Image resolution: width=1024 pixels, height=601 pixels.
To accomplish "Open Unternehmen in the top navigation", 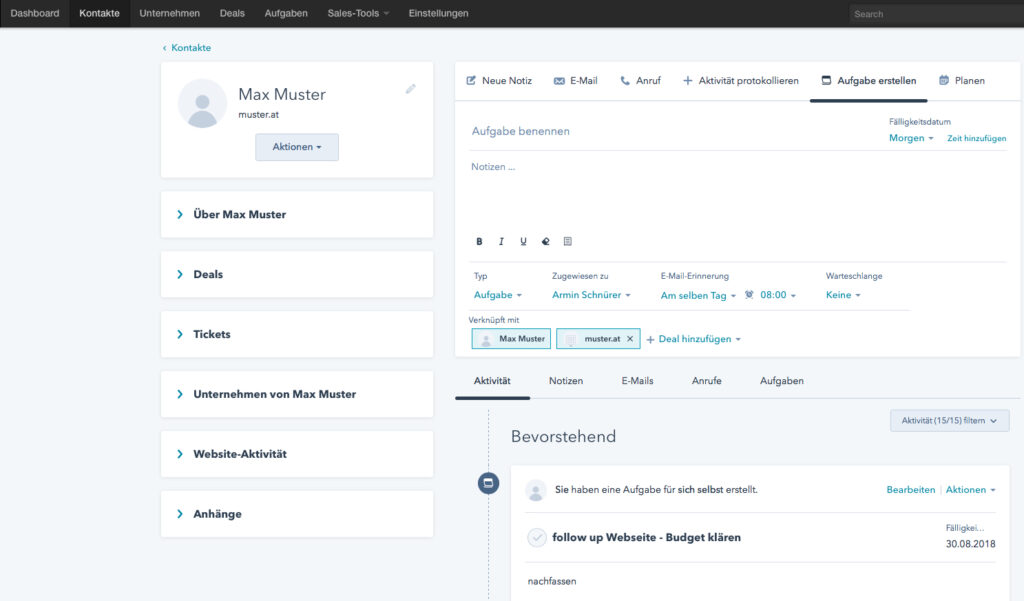I will tap(169, 13).
